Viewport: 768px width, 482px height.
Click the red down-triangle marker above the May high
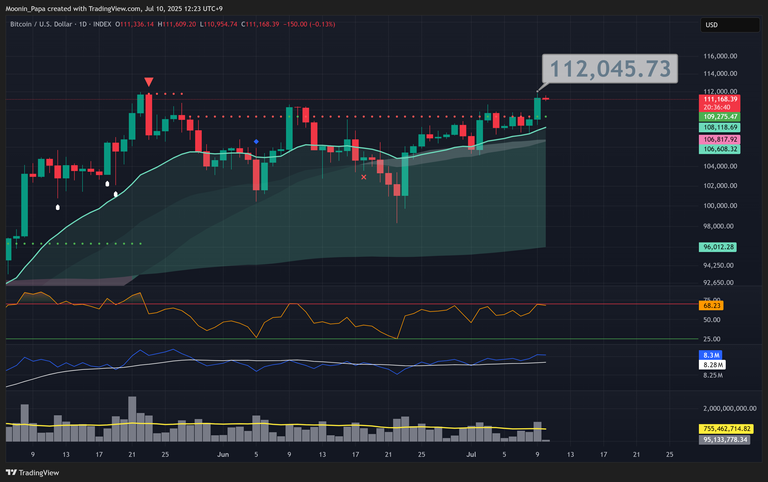(149, 82)
